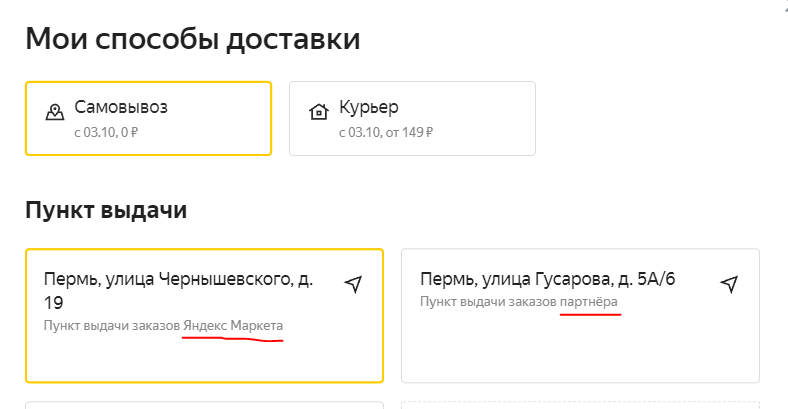Click the 'Мои способы доставки' heading
Viewport: 788px width, 409px height.
tap(193, 39)
